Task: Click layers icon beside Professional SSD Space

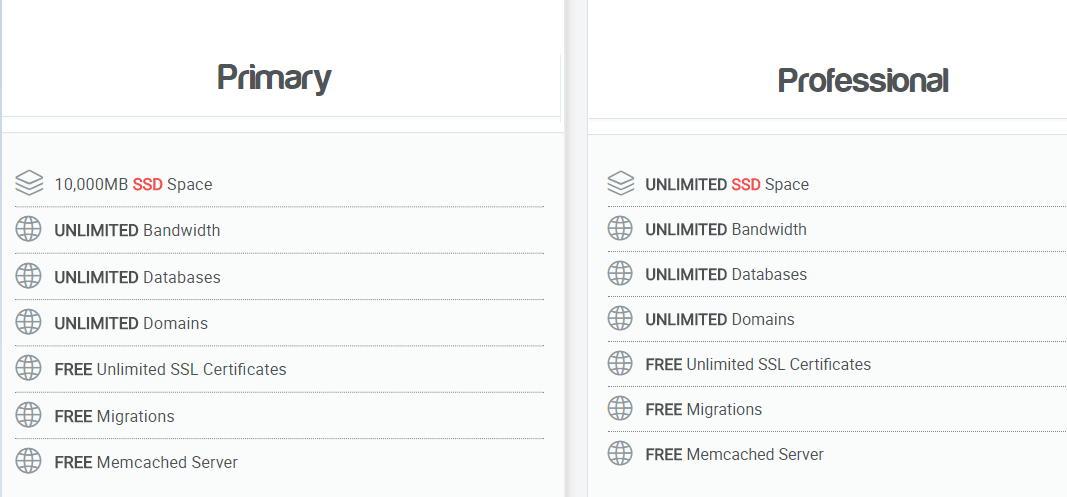Action: coord(621,184)
